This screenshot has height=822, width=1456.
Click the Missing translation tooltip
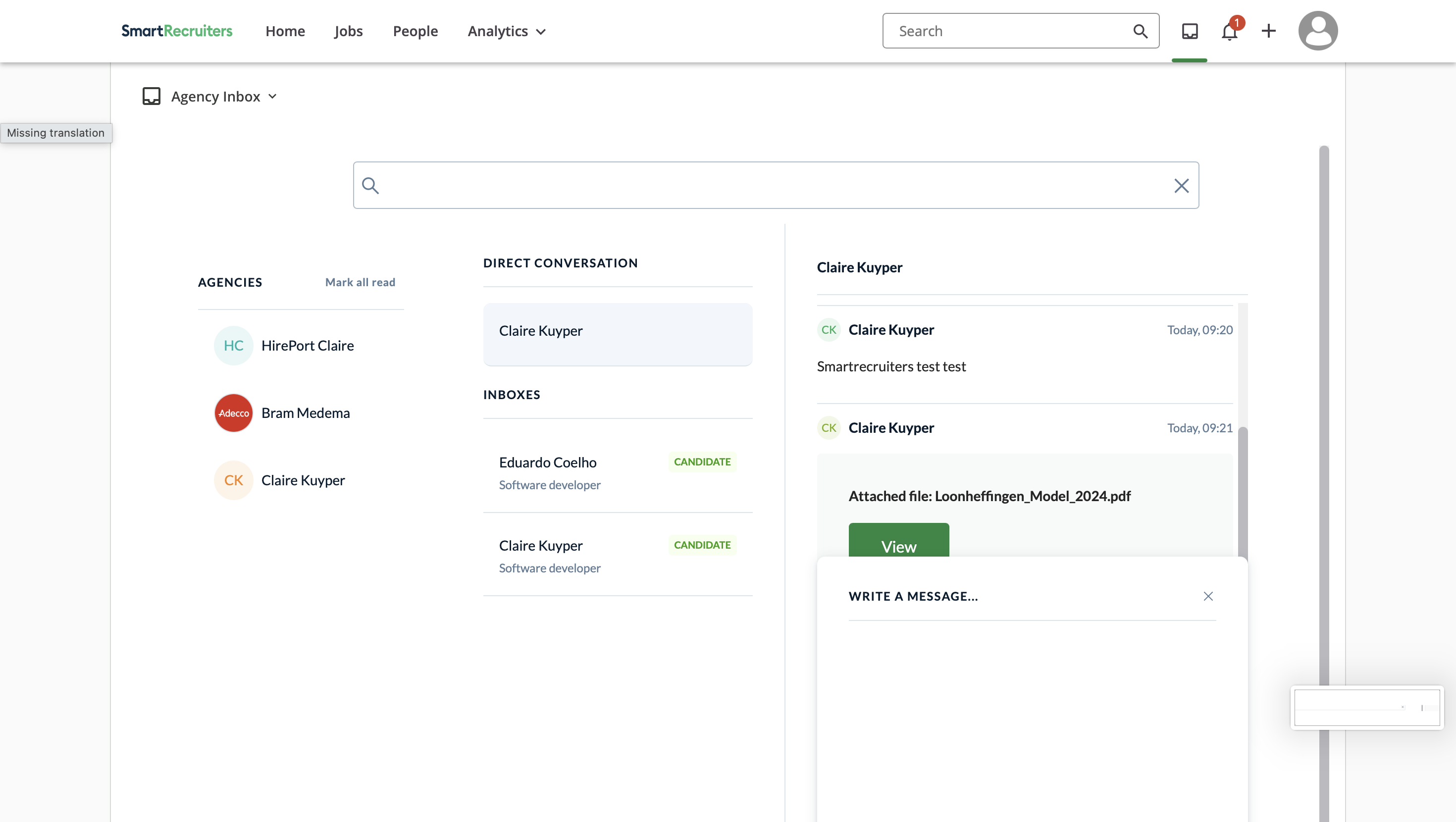tap(56, 133)
